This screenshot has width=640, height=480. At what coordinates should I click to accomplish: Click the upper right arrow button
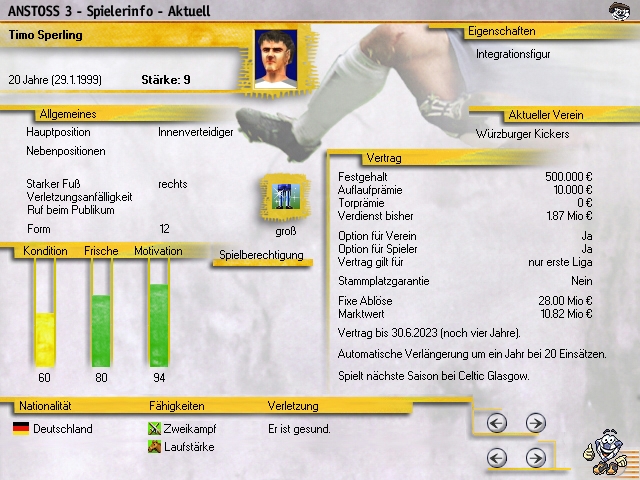(536, 423)
